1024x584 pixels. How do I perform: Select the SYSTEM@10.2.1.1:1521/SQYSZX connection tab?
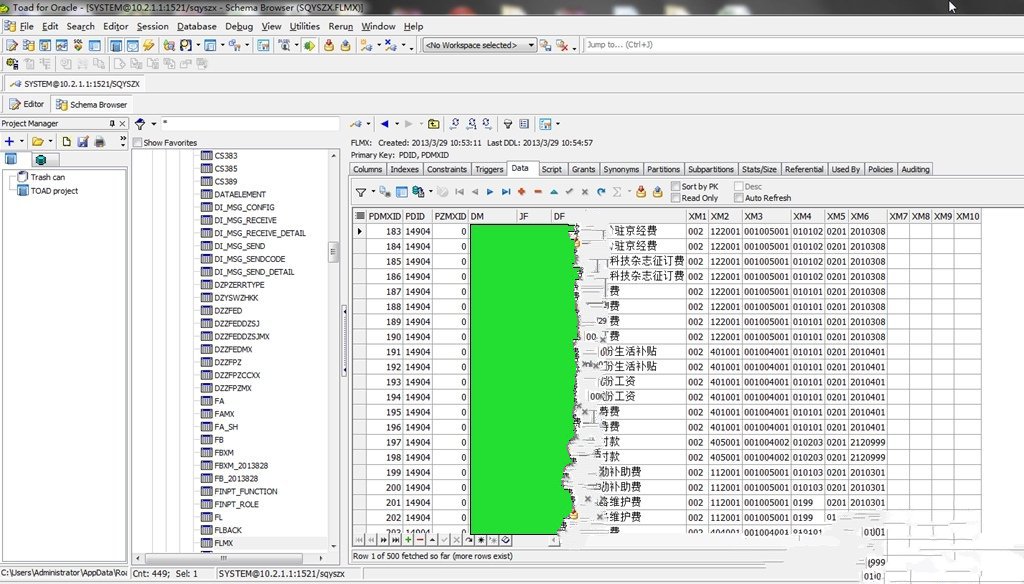75,84
